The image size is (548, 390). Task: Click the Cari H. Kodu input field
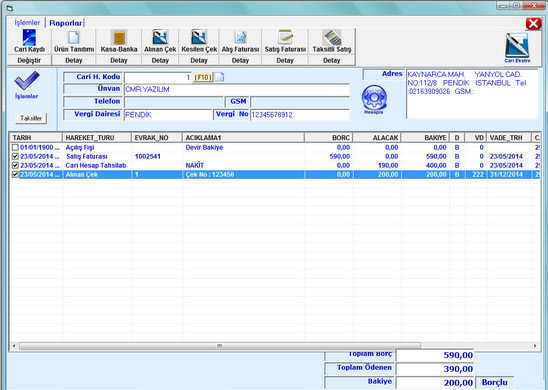[x=158, y=77]
